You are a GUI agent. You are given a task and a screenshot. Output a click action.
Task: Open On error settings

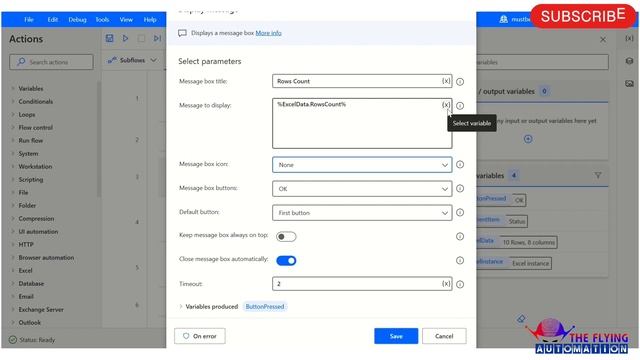200,336
